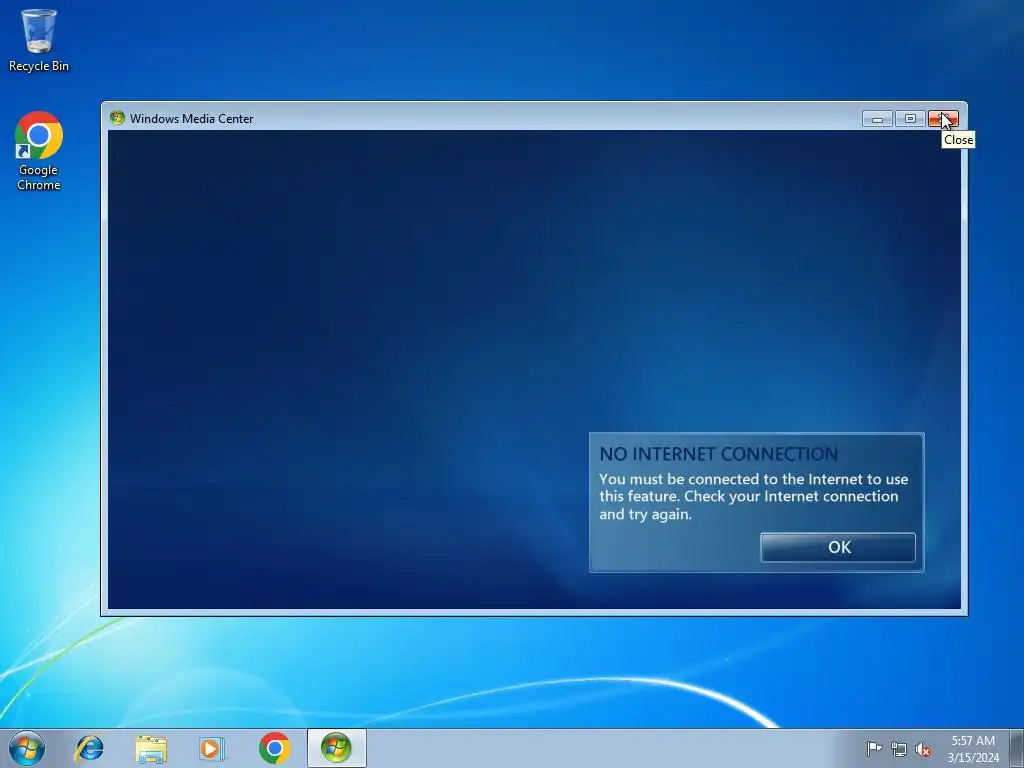Viewport: 1024px width, 768px height.
Task: Click the Windows Media Center title bar icon
Action: (x=118, y=118)
